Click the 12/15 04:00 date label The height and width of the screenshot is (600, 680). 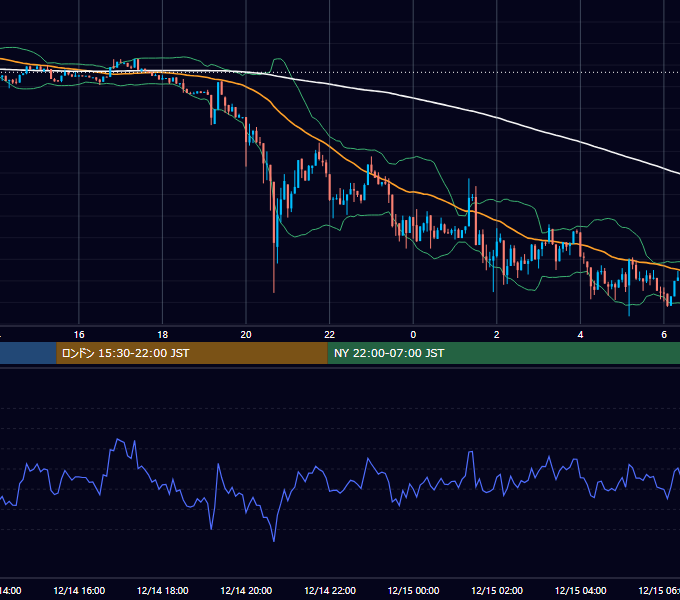(581, 590)
